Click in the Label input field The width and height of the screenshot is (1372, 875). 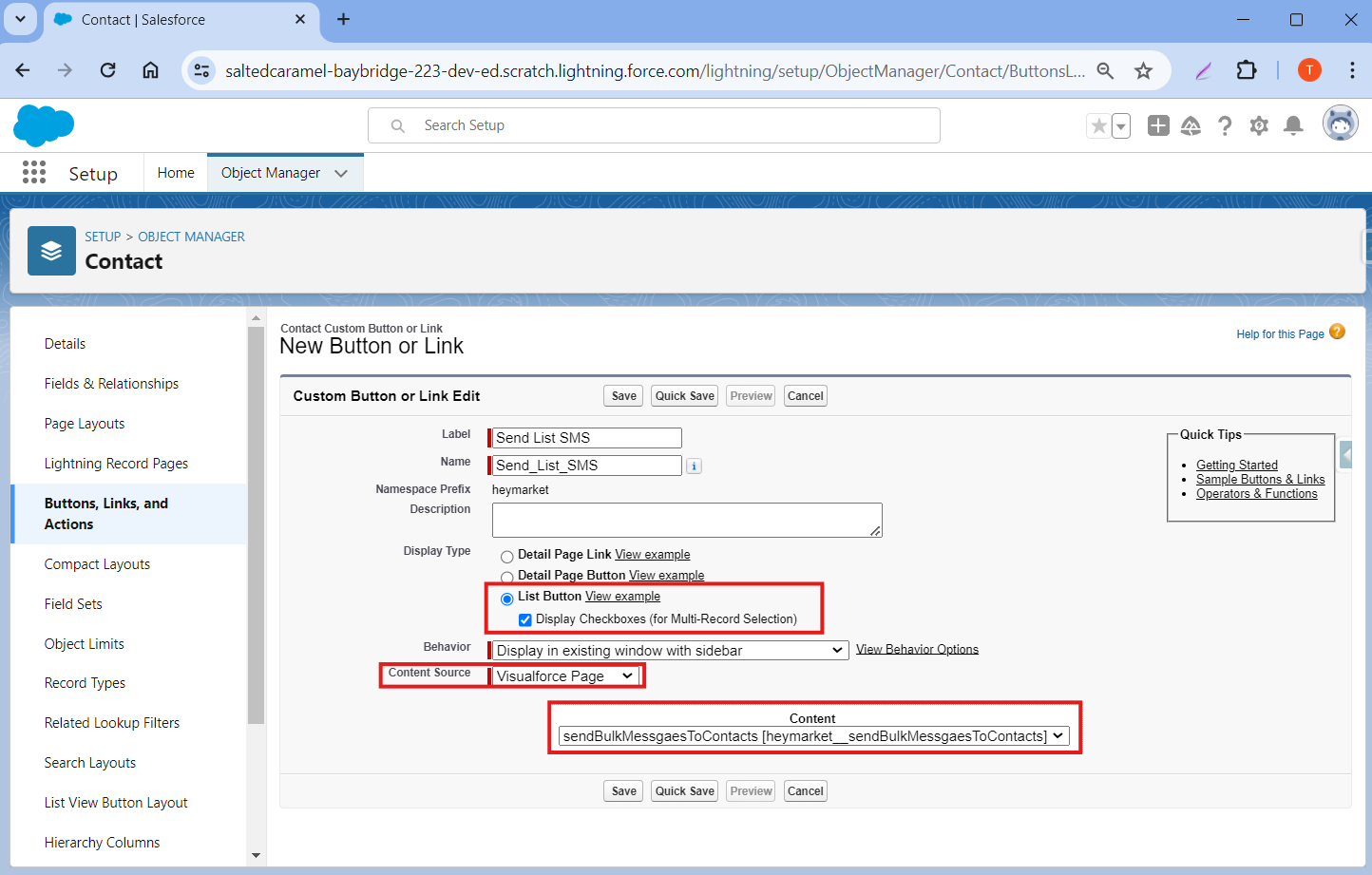(x=586, y=438)
